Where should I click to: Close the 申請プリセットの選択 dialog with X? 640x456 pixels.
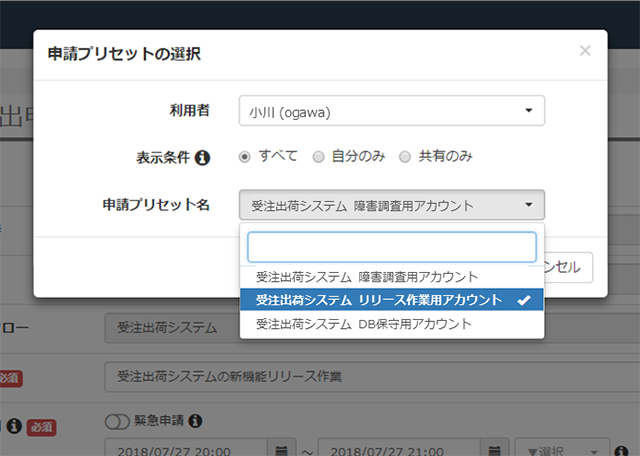pyautogui.click(x=585, y=51)
